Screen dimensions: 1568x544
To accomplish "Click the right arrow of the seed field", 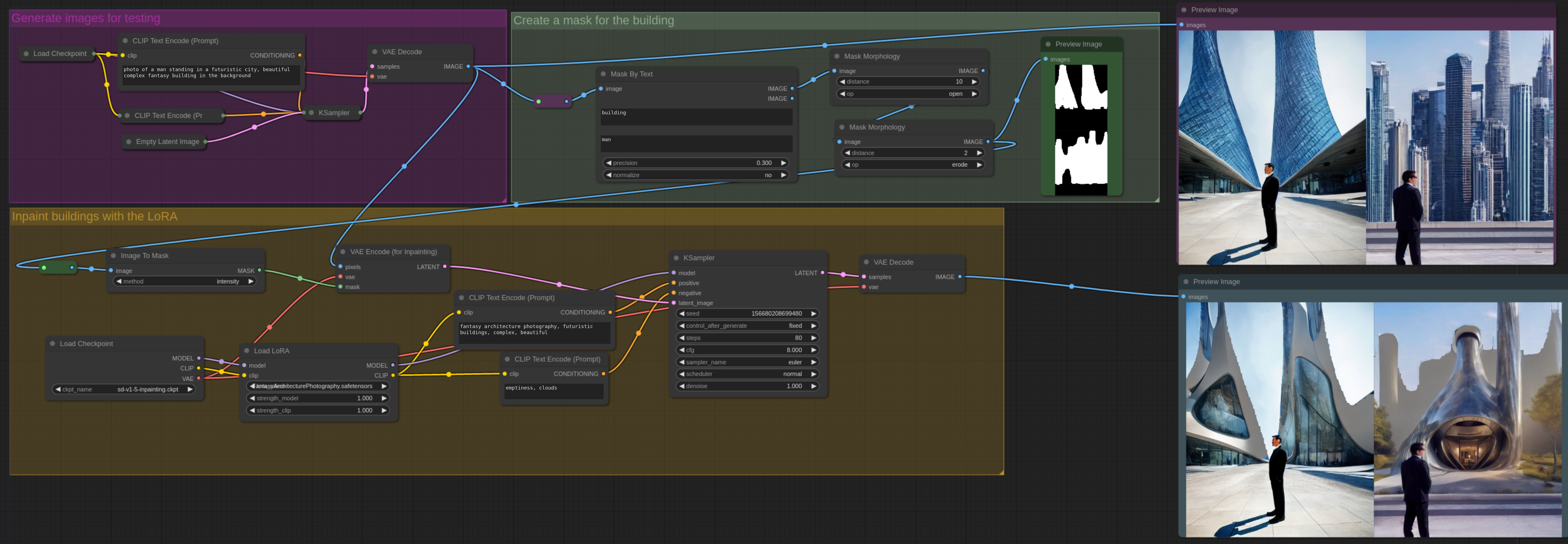I will coord(813,314).
